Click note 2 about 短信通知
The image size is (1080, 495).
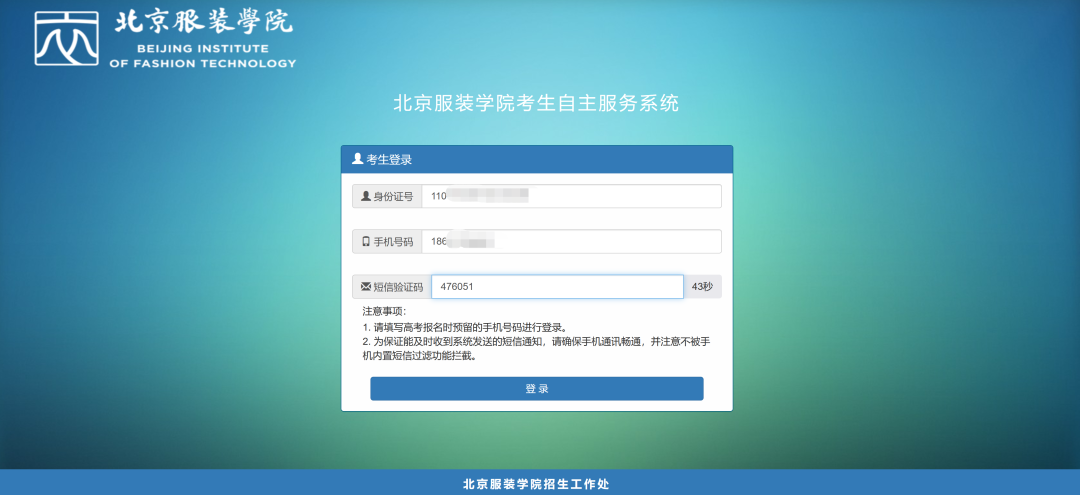tap(537, 350)
